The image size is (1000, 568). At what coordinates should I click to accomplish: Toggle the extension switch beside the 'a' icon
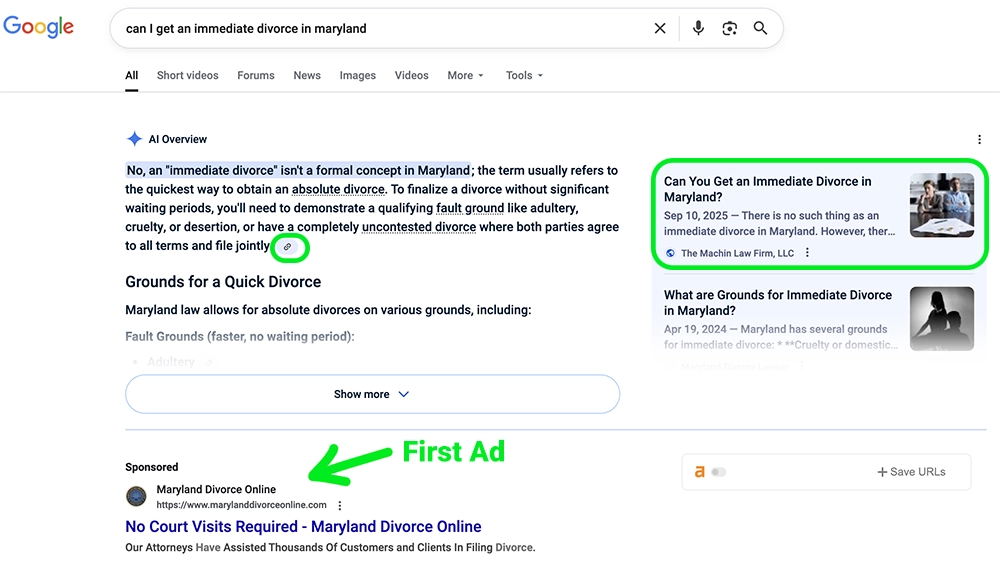tap(719, 472)
